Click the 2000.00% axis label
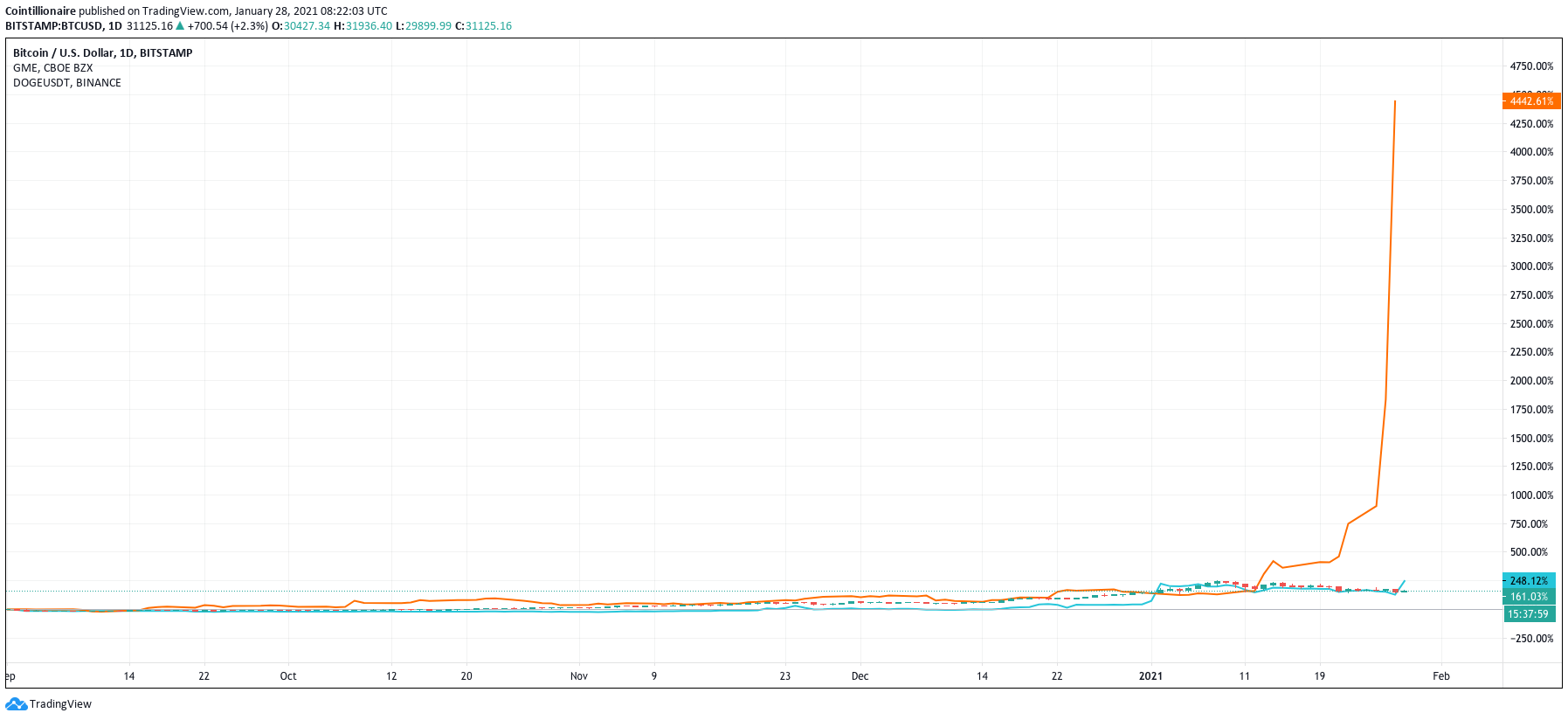This screenshot has width=1568, height=720. (1532, 381)
